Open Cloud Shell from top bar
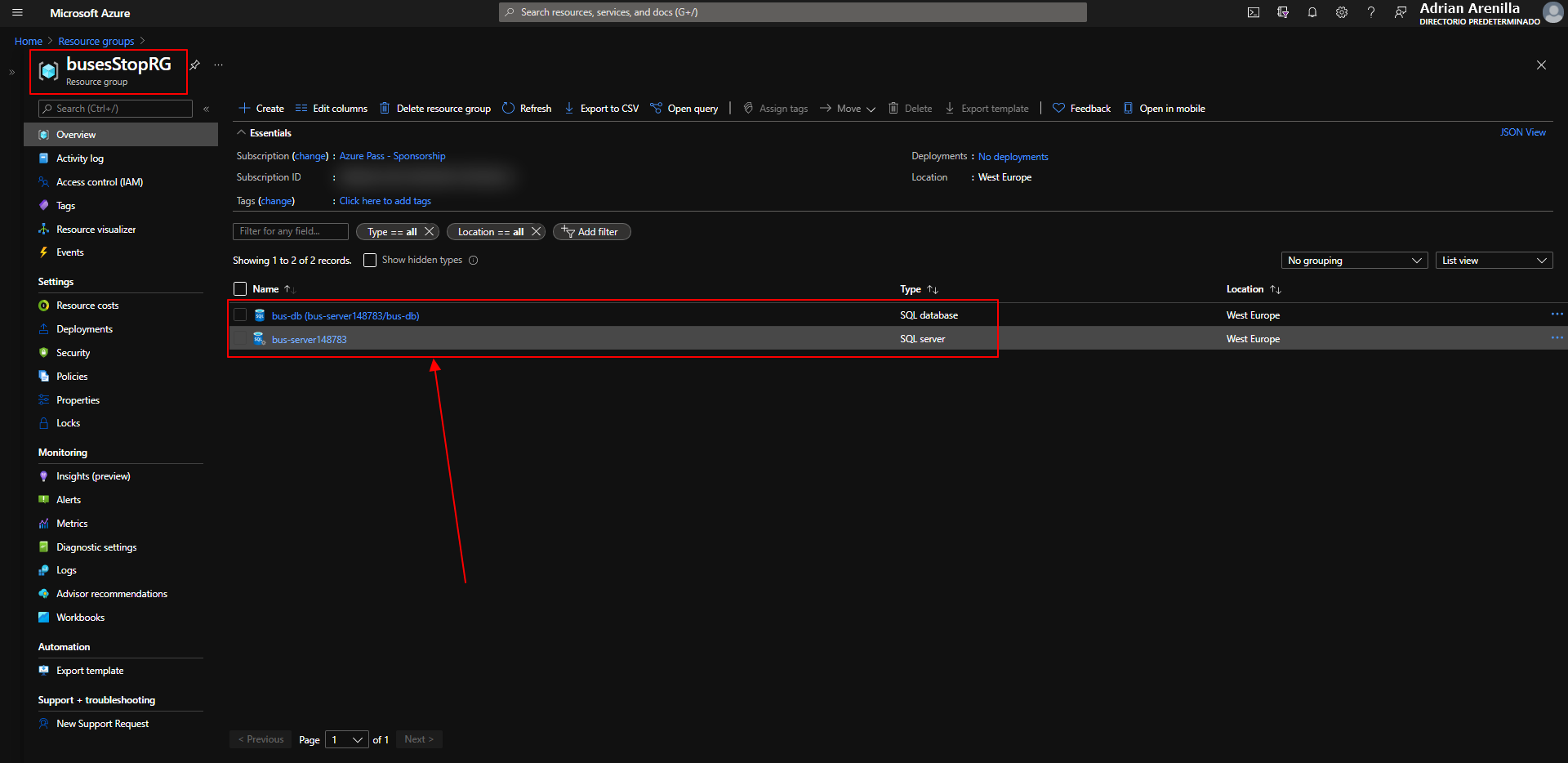Viewport: 1568px width, 763px height. [x=1254, y=12]
